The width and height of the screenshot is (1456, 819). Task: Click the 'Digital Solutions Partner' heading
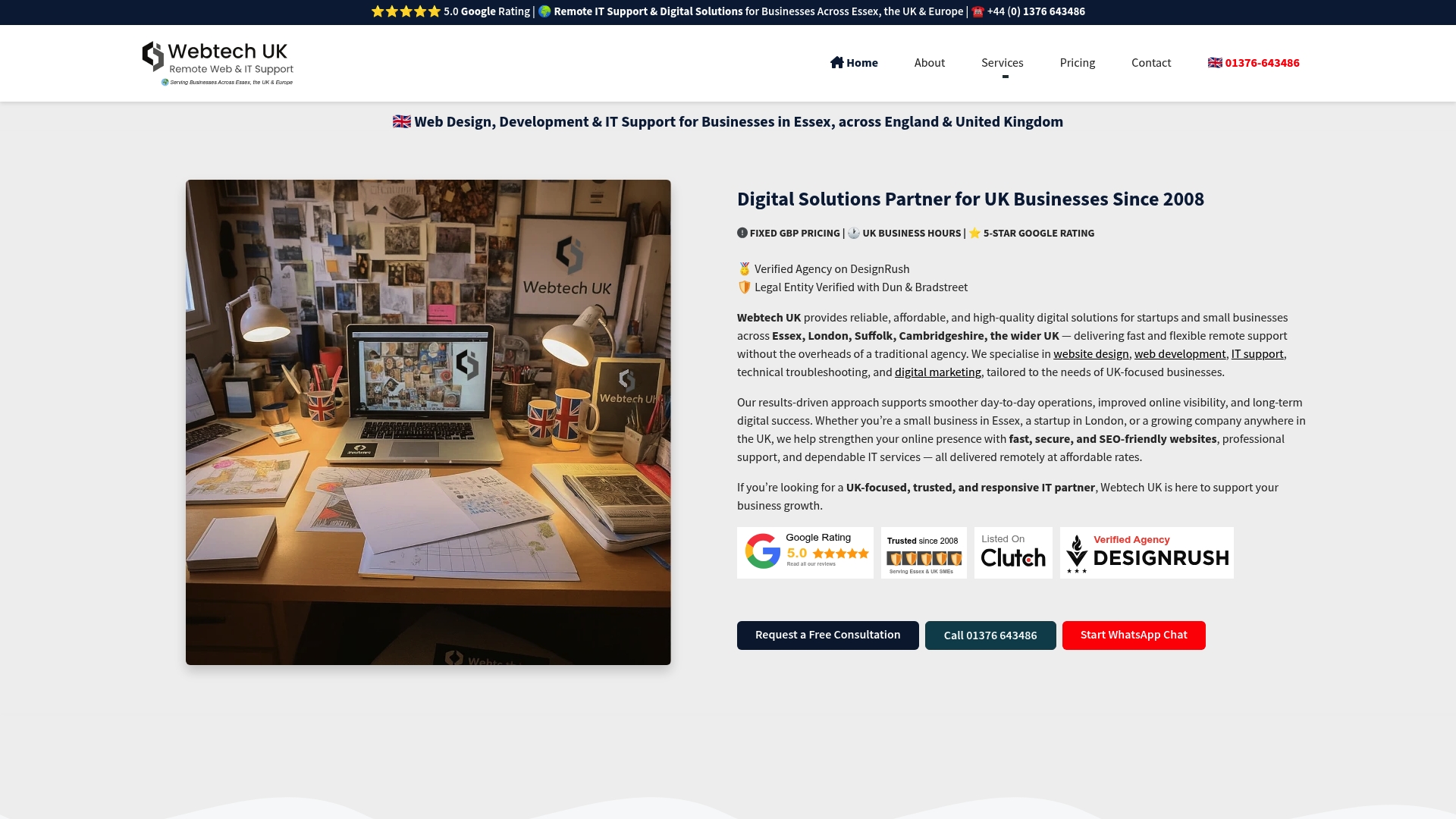coord(971,199)
